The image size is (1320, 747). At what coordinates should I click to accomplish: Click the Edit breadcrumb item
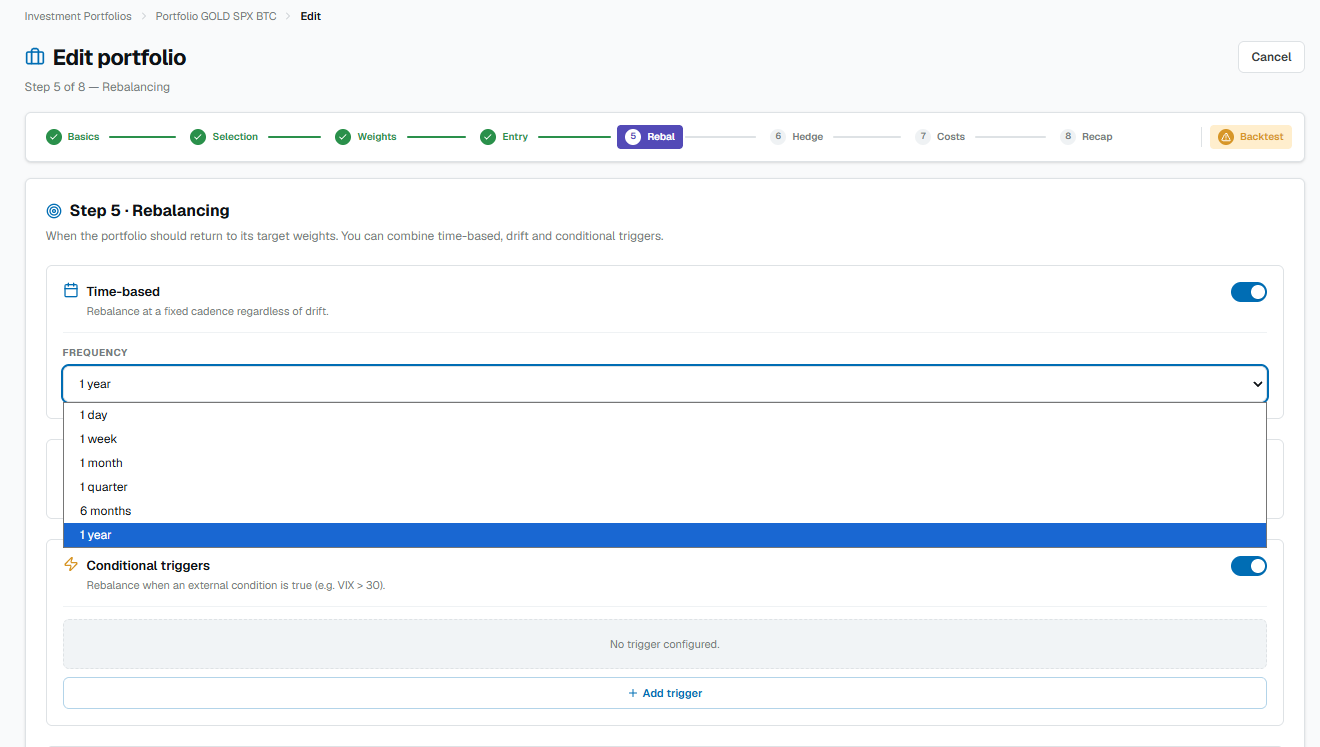point(311,16)
